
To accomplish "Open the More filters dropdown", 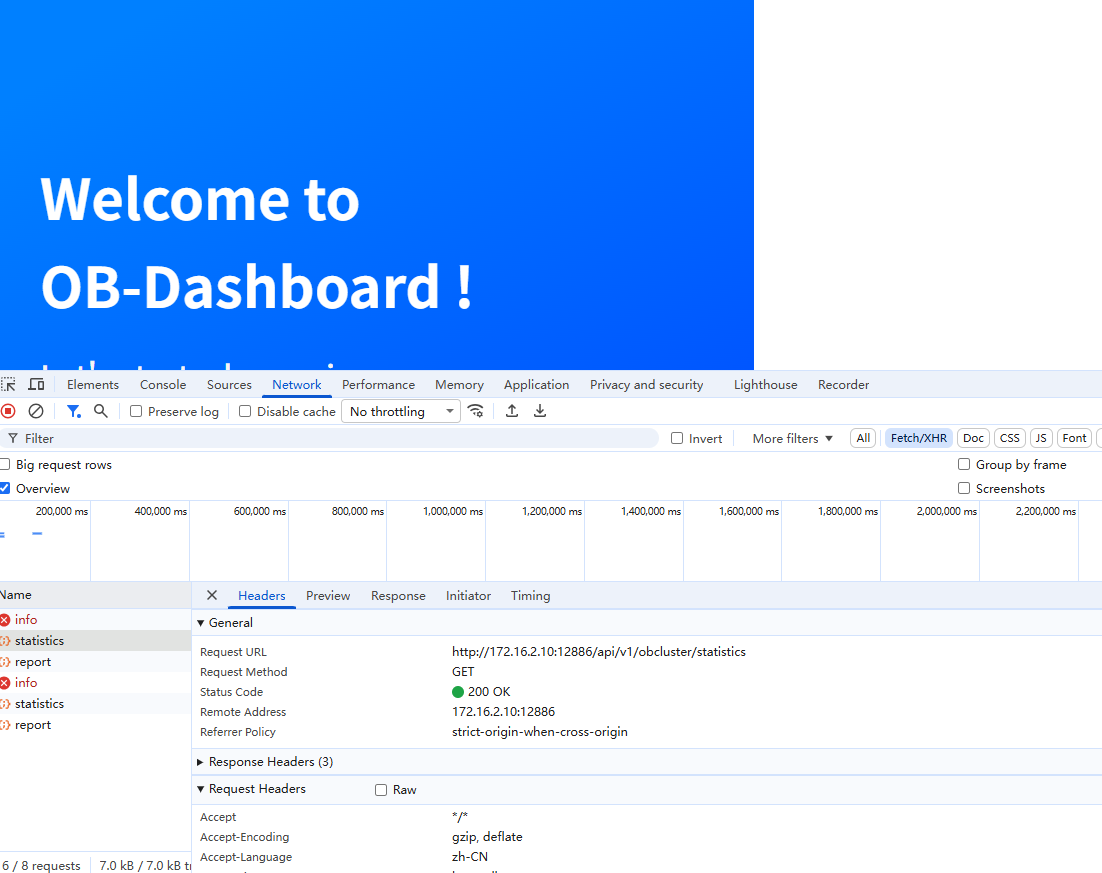I will tap(792, 439).
